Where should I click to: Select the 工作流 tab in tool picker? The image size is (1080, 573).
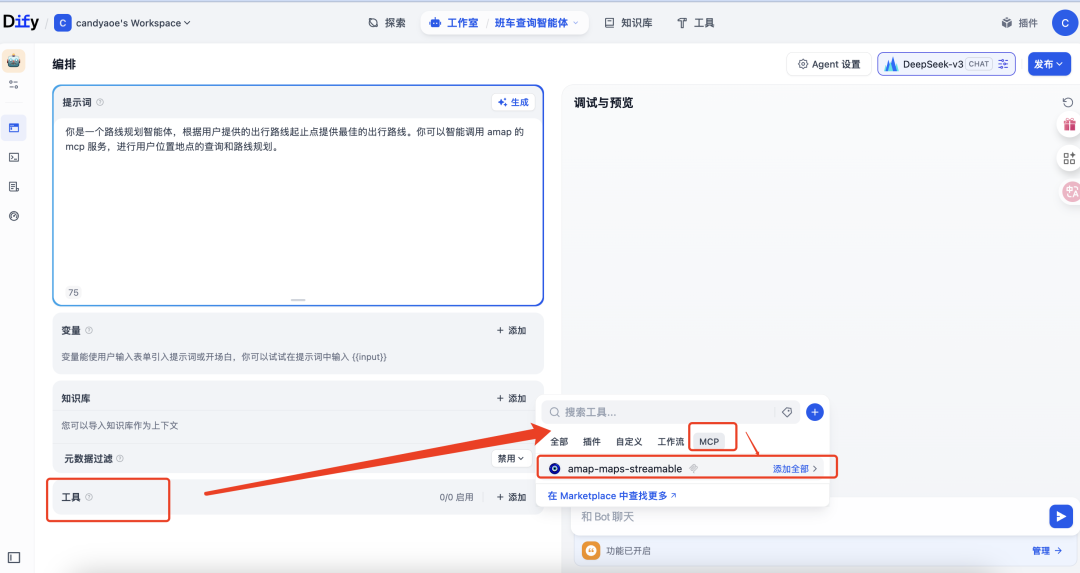pos(671,441)
